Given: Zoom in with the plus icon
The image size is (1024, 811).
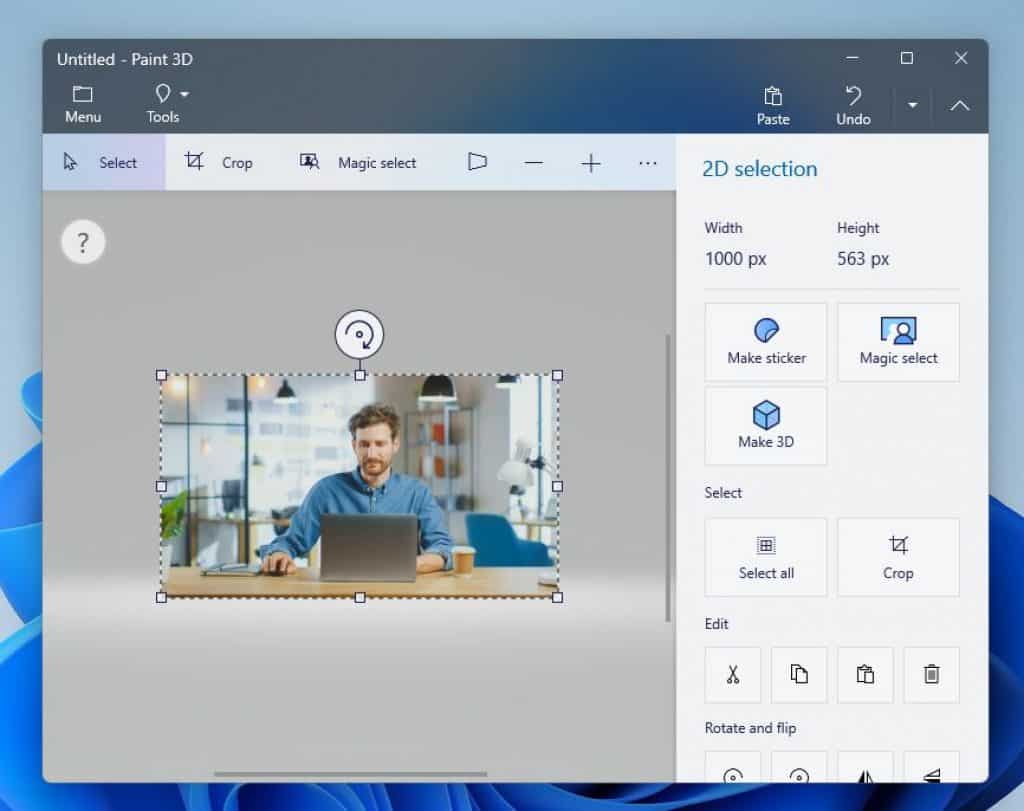Looking at the screenshot, I should (590, 163).
